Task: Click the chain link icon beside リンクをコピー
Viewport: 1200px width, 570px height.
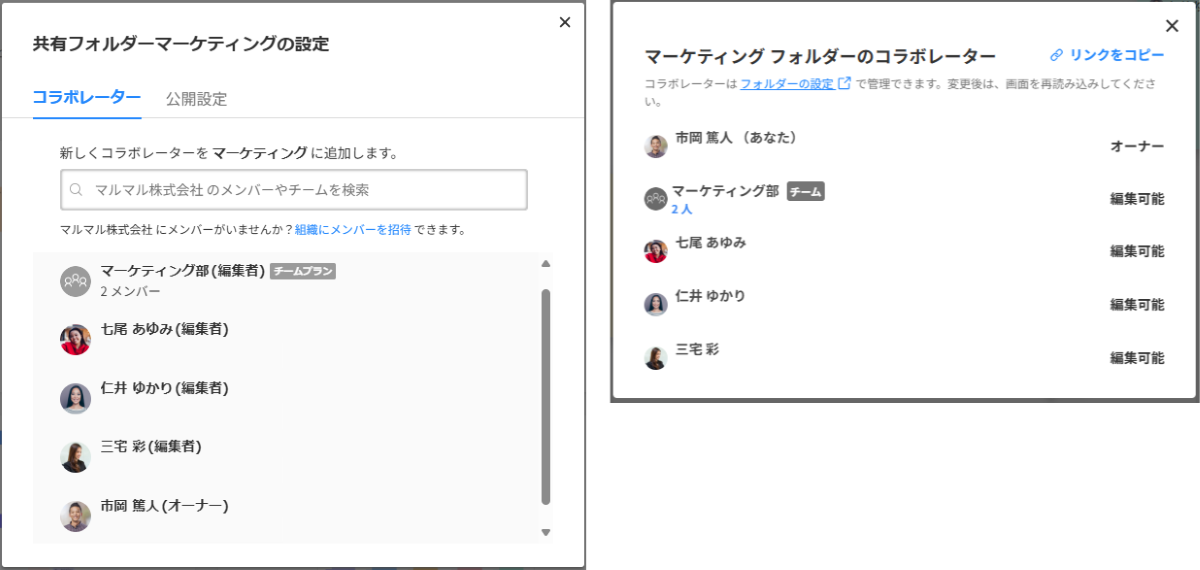Action: [1056, 56]
